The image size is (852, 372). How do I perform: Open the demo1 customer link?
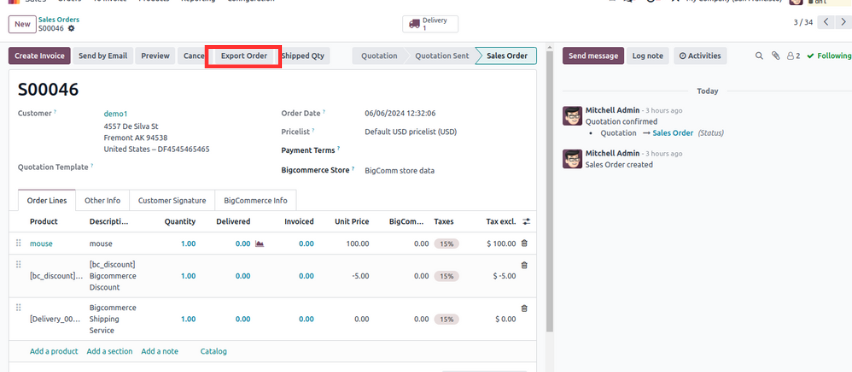(x=115, y=114)
